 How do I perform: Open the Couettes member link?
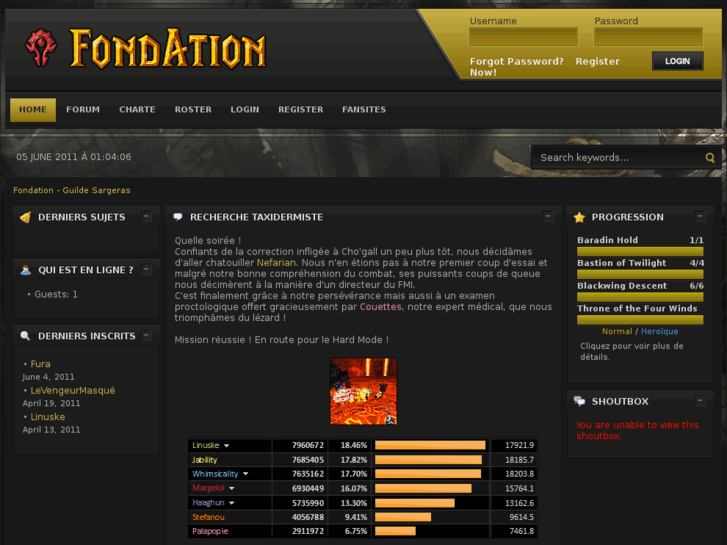click(x=381, y=307)
